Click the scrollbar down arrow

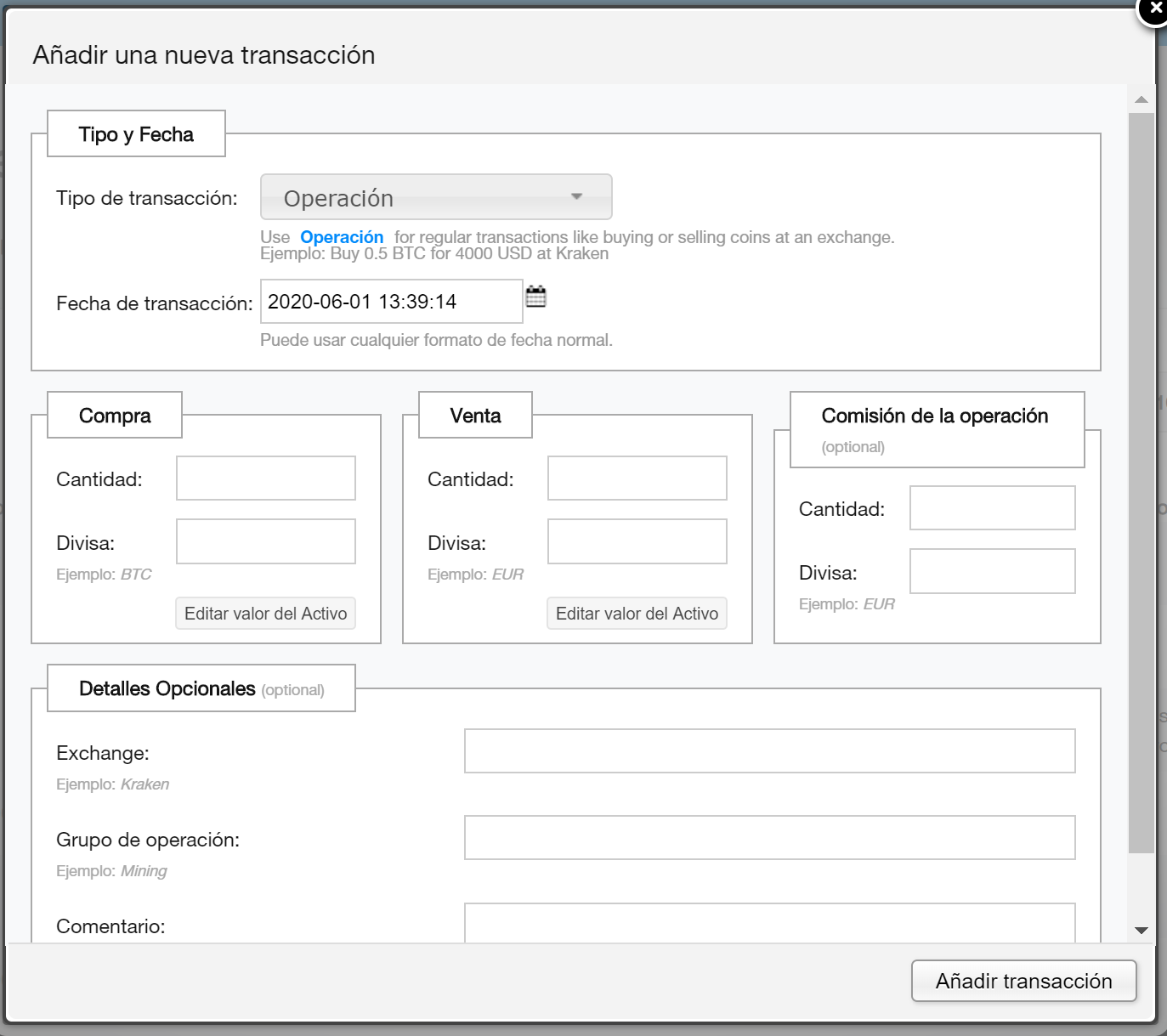pyautogui.click(x=1142, y=931)
